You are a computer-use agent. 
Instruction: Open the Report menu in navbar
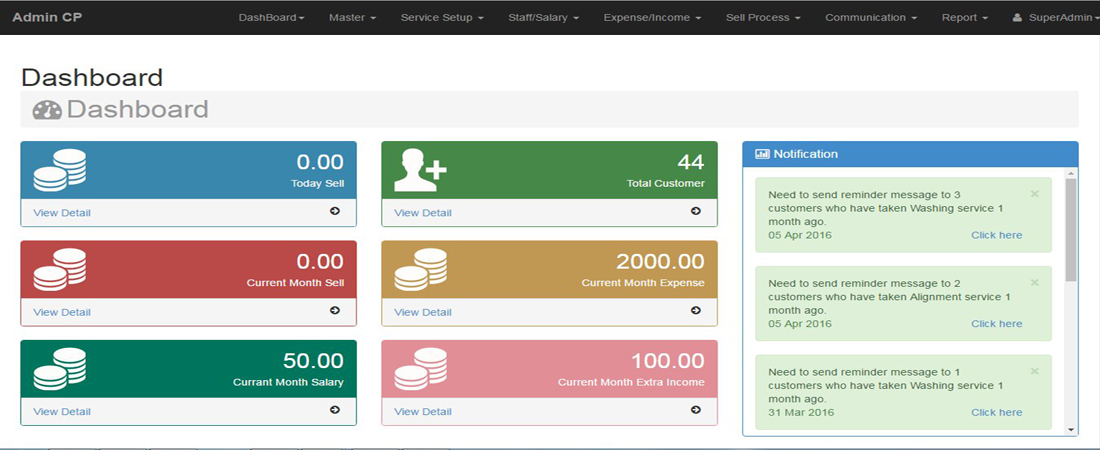pos(964,18)
